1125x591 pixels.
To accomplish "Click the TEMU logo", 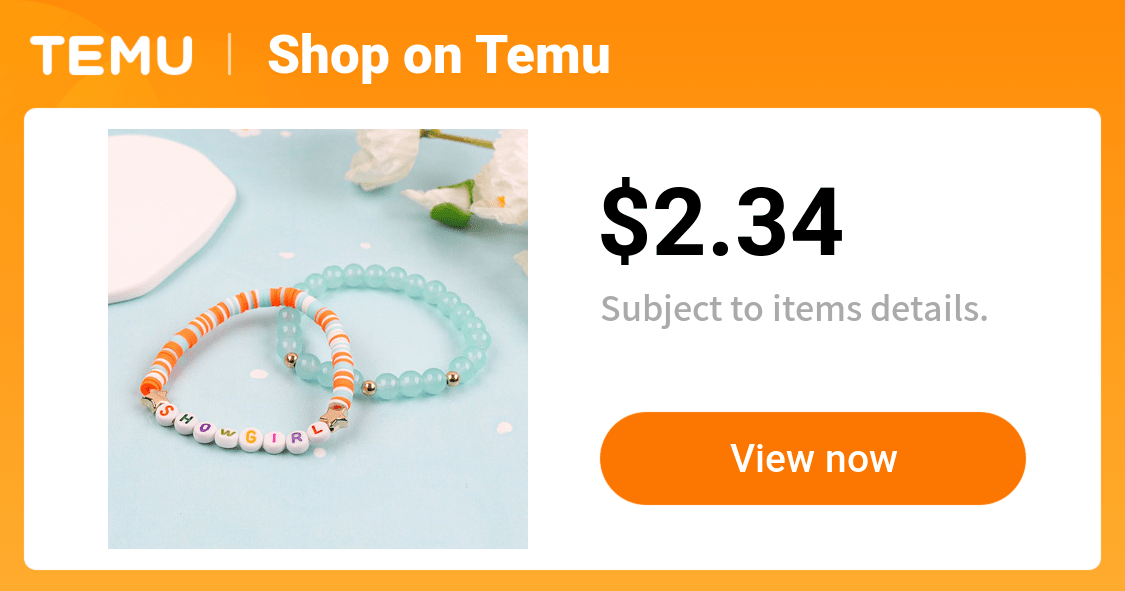I will point(111,55).
